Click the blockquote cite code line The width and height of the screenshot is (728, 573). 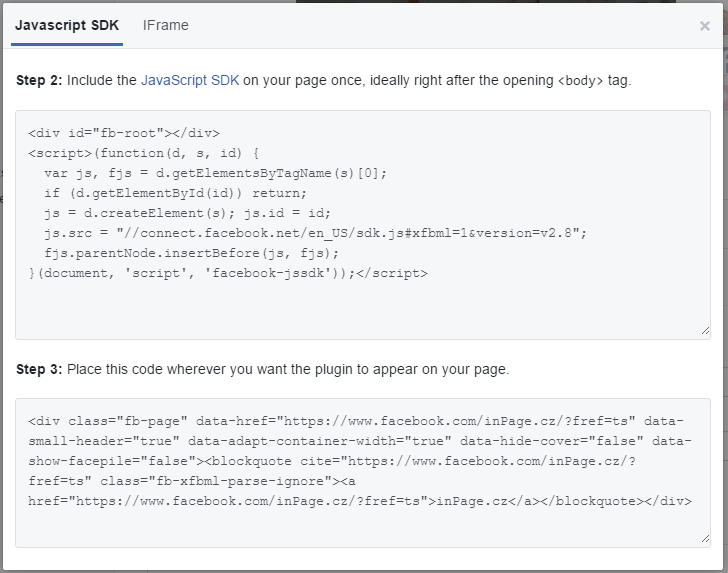(332, 461)
